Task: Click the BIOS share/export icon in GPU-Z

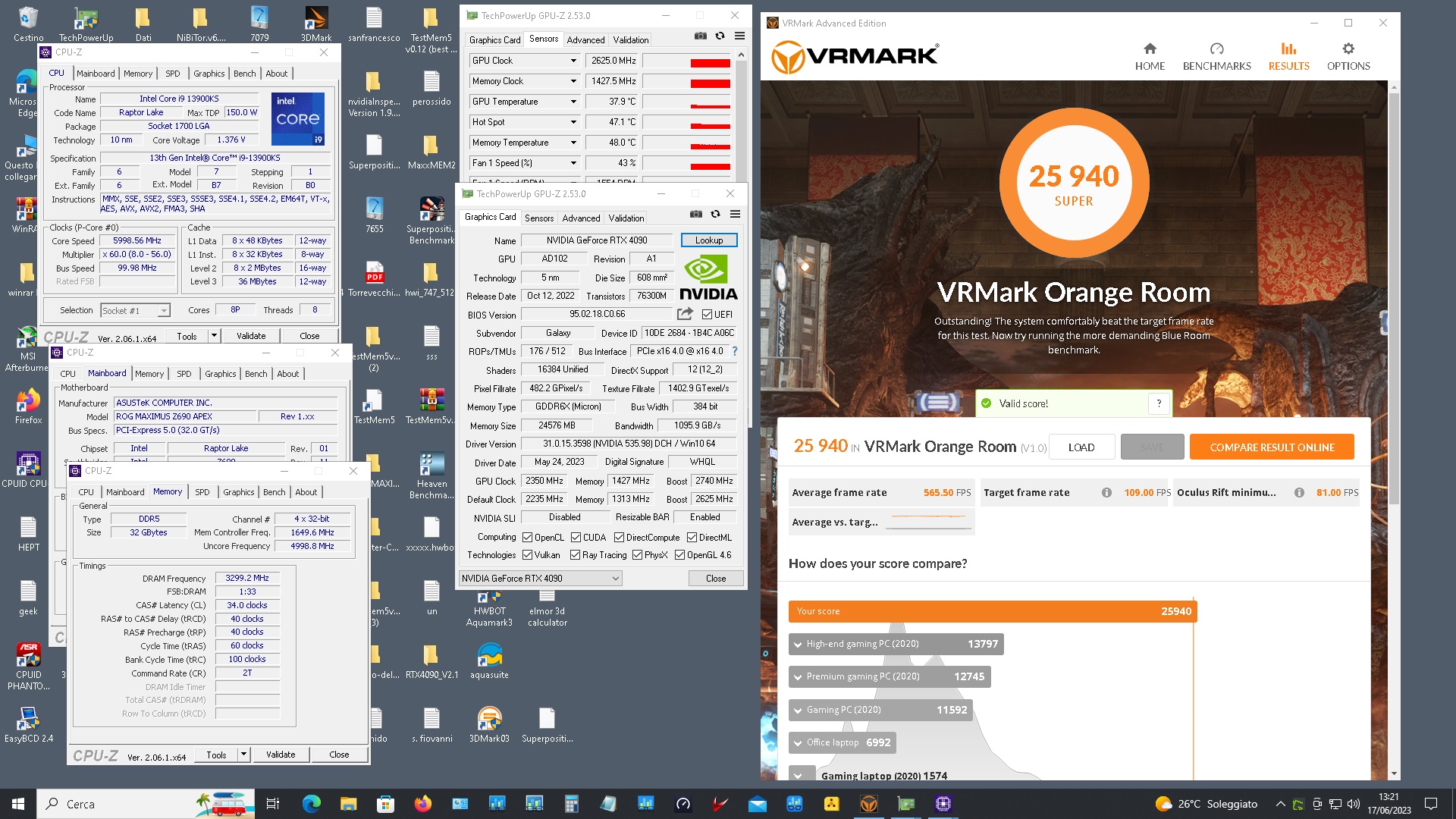Action: (685, 314)
